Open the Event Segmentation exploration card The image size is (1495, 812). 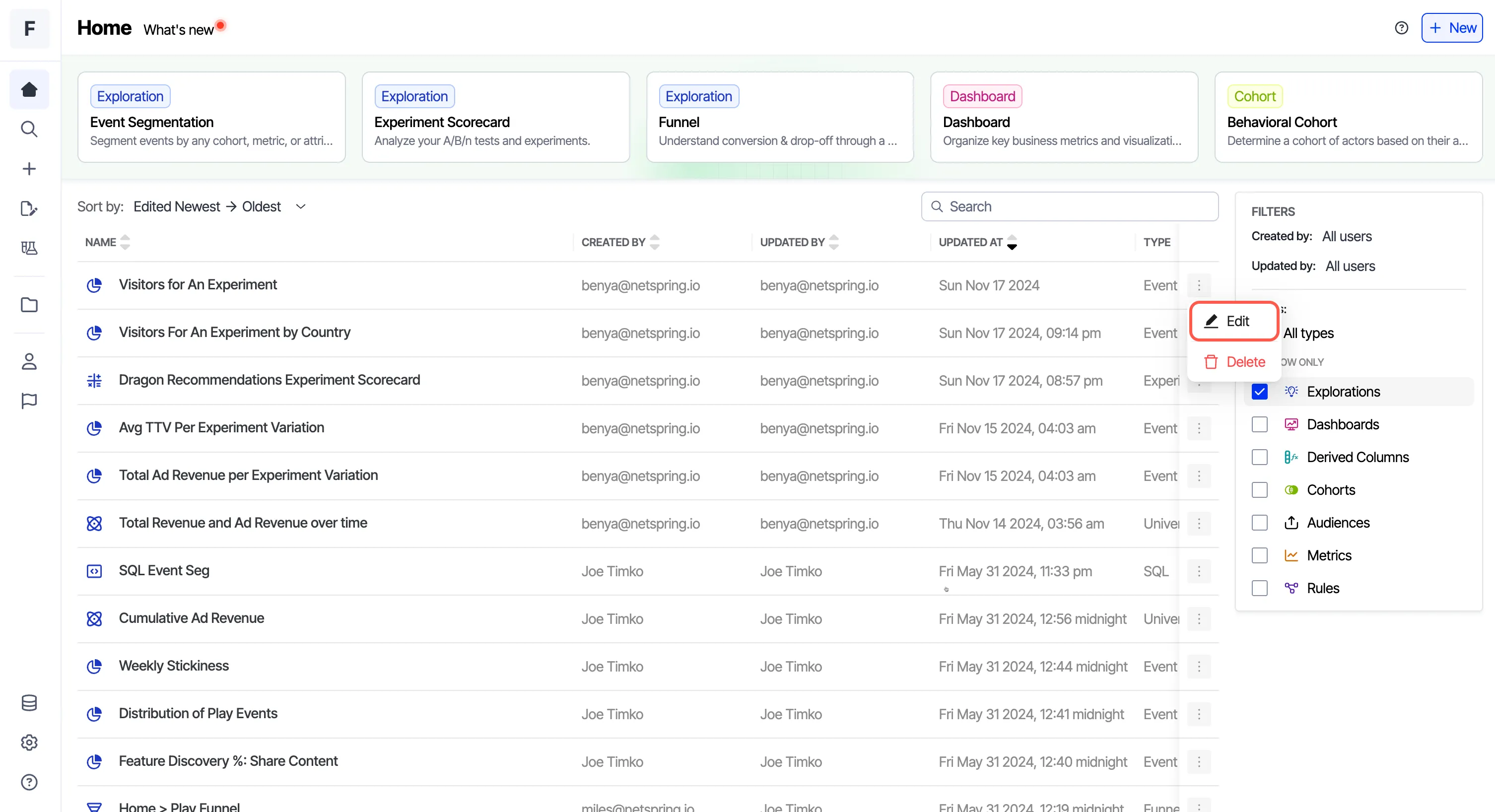click(211, 117)
